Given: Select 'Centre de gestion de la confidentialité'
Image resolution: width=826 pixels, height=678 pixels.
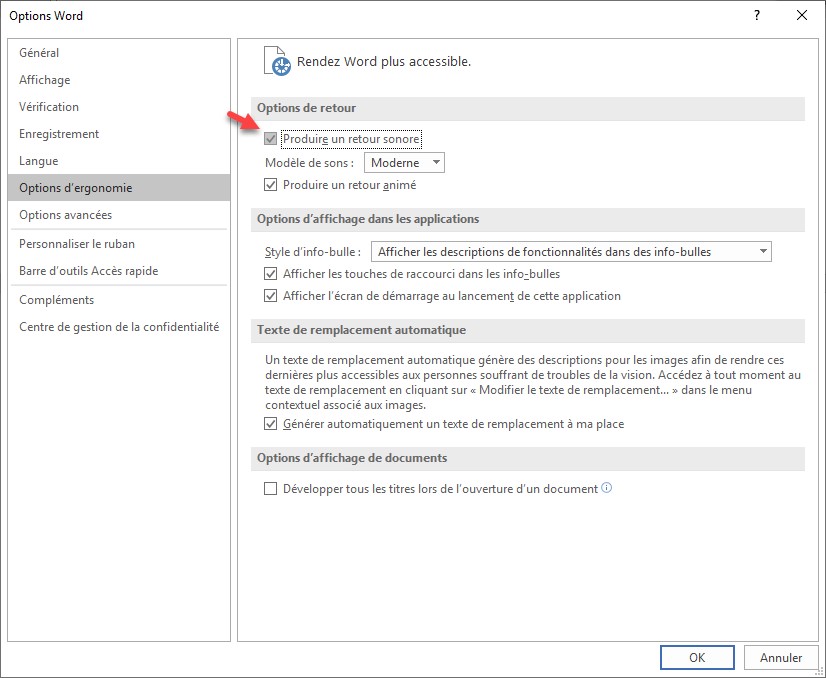Looking at the screenshot, I should point(119,327).
